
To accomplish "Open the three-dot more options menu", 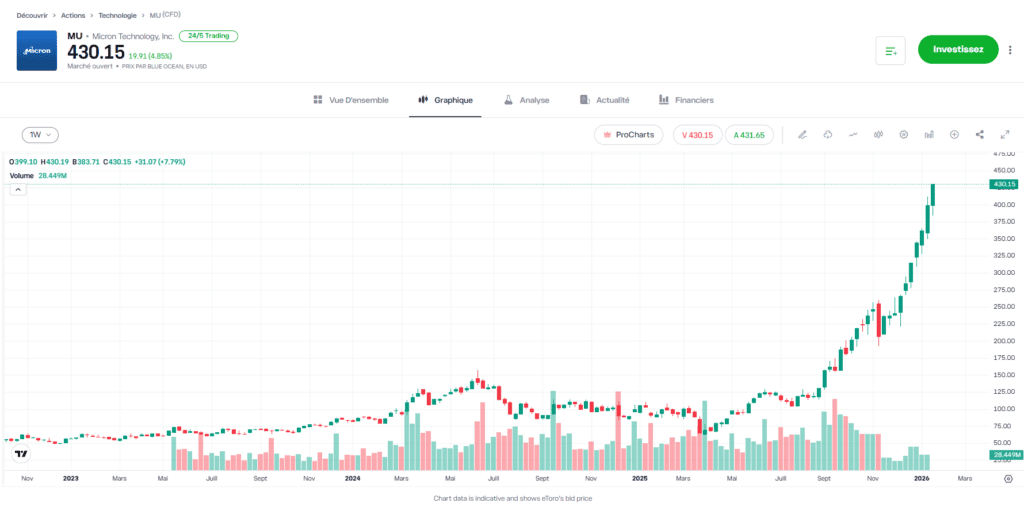I will click(1011, 49).
